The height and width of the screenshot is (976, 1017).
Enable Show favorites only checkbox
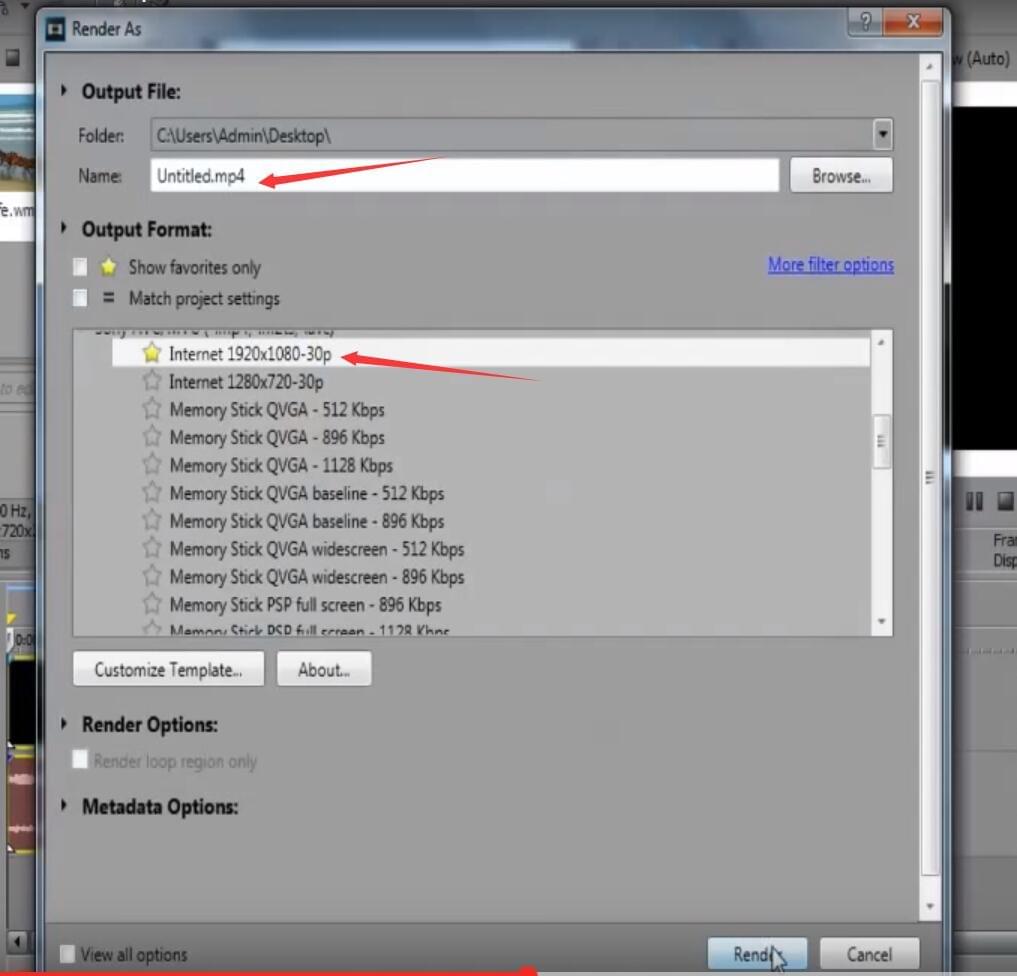[80, 267]
